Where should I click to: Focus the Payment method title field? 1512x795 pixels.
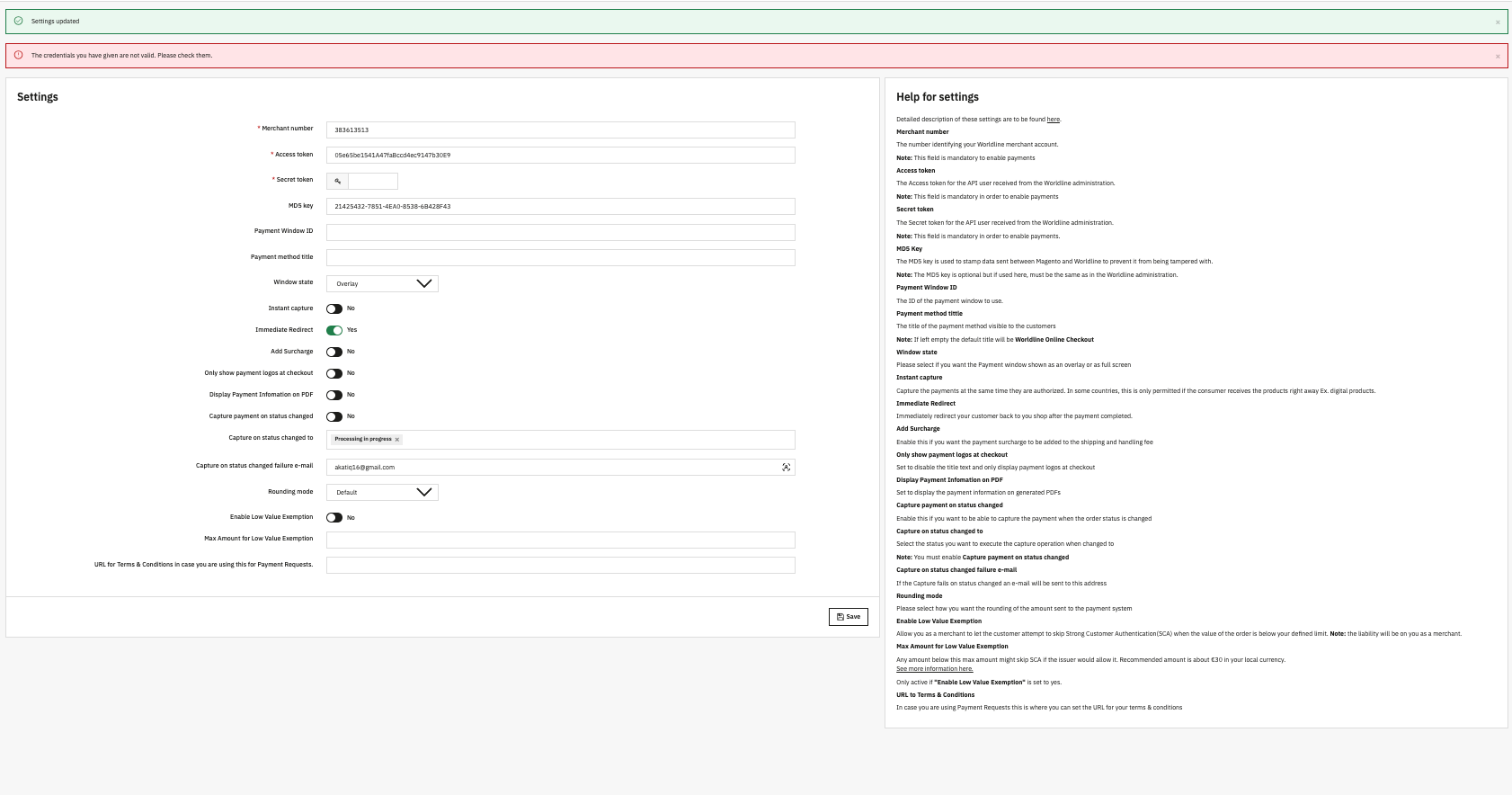(x=561, y=258)
